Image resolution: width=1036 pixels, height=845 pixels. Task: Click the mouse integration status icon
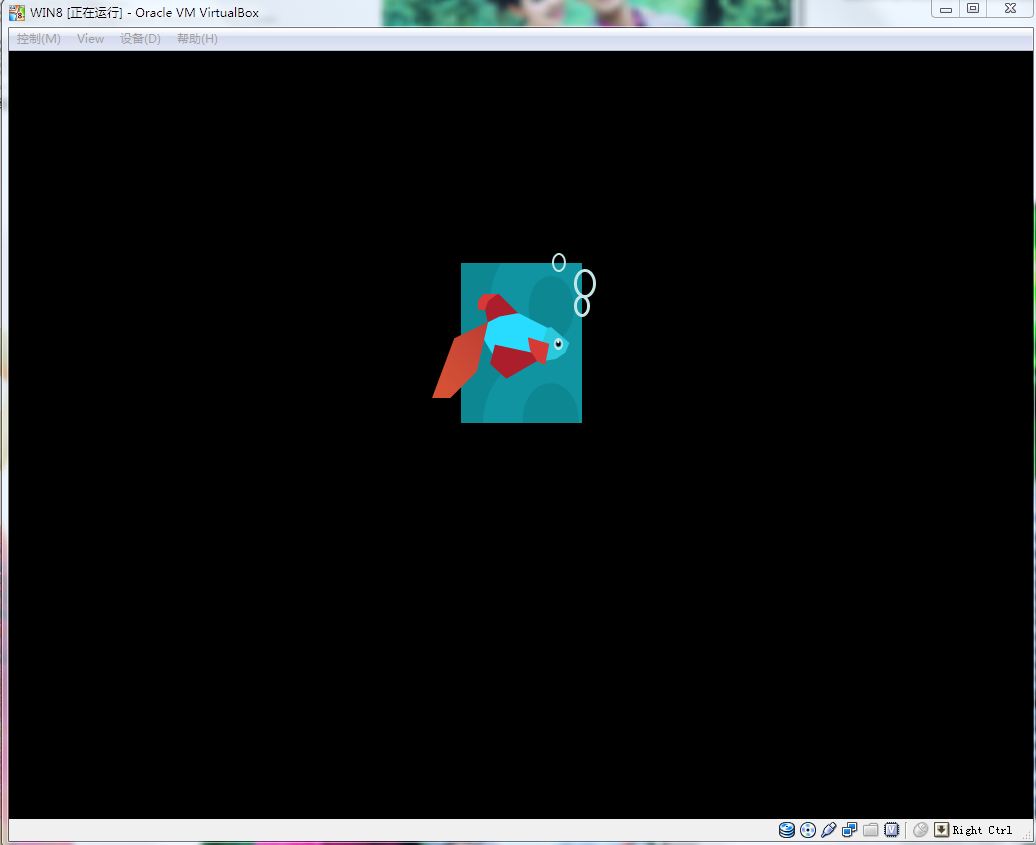click(x=921, y=830)
